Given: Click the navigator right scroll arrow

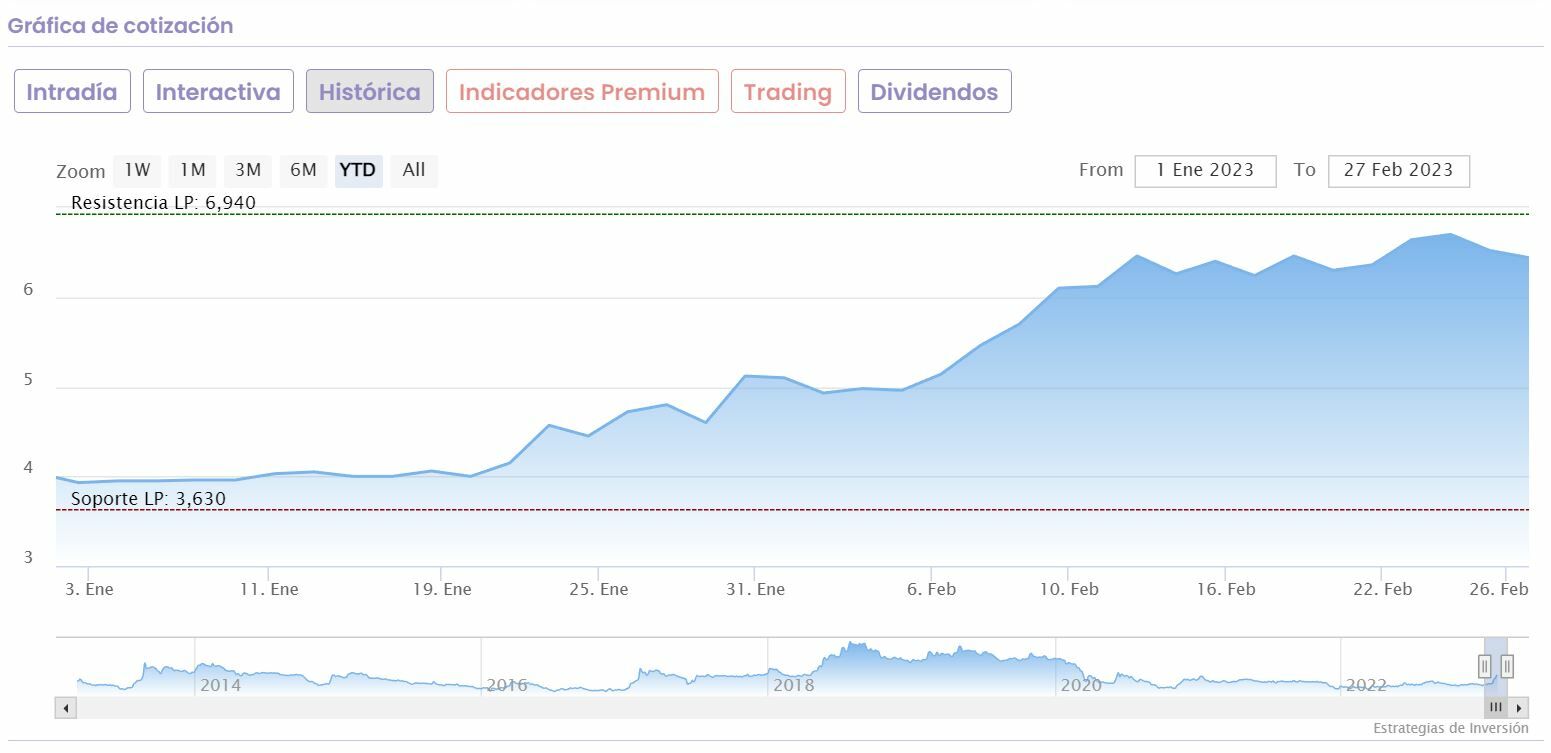Looking at the screenshot, I should click(1519, 708).
